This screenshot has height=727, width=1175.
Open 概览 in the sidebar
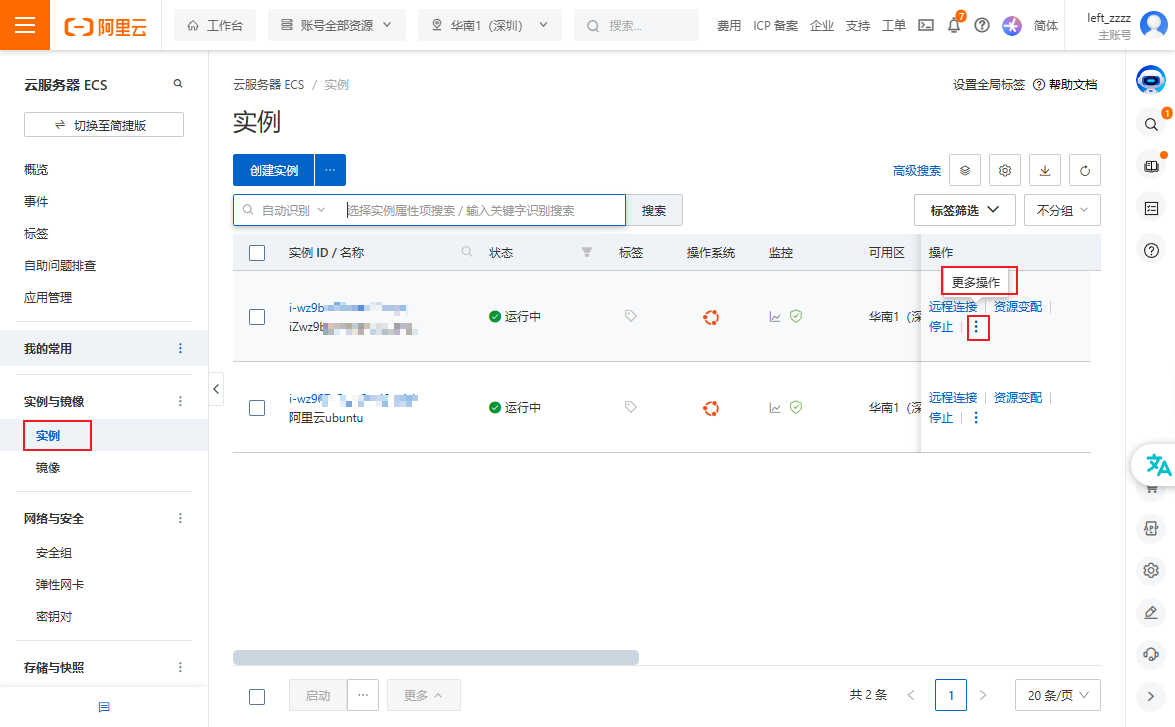pyautogui.click(x=36, y=169)
